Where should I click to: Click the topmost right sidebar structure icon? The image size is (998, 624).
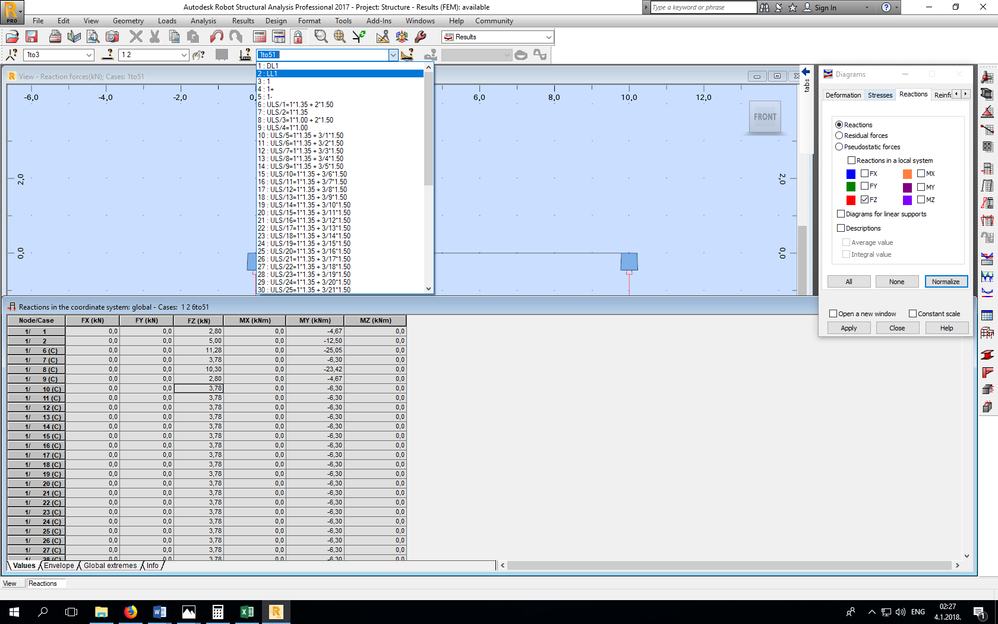click(987, 77)
